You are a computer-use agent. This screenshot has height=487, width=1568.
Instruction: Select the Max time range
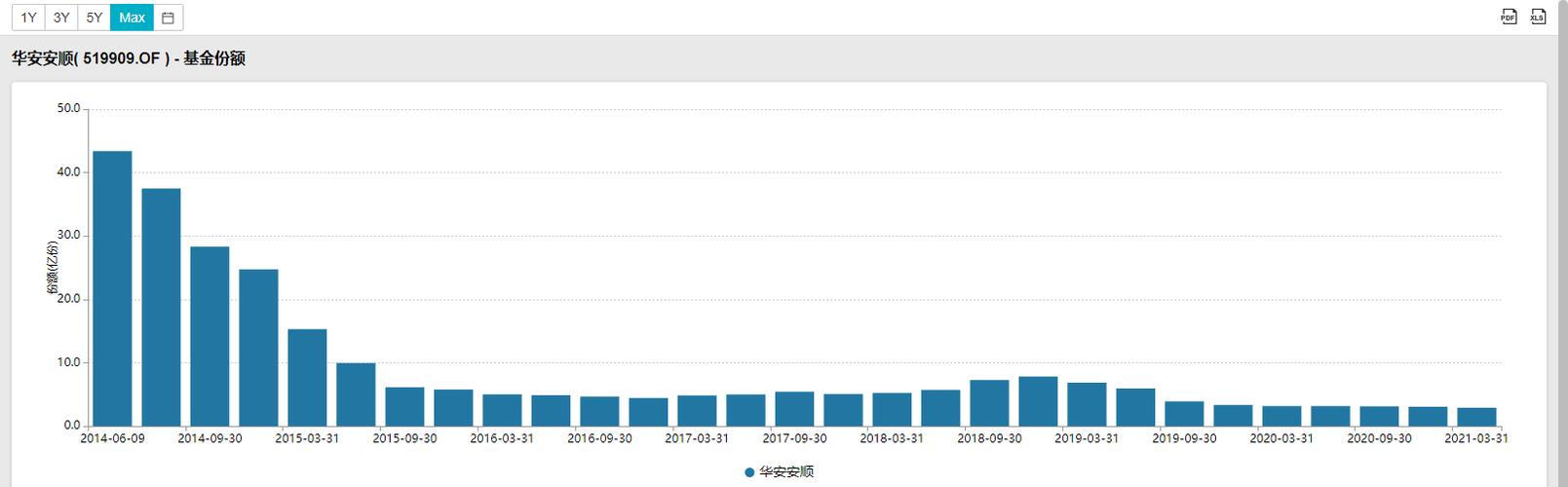click(132, 18)
